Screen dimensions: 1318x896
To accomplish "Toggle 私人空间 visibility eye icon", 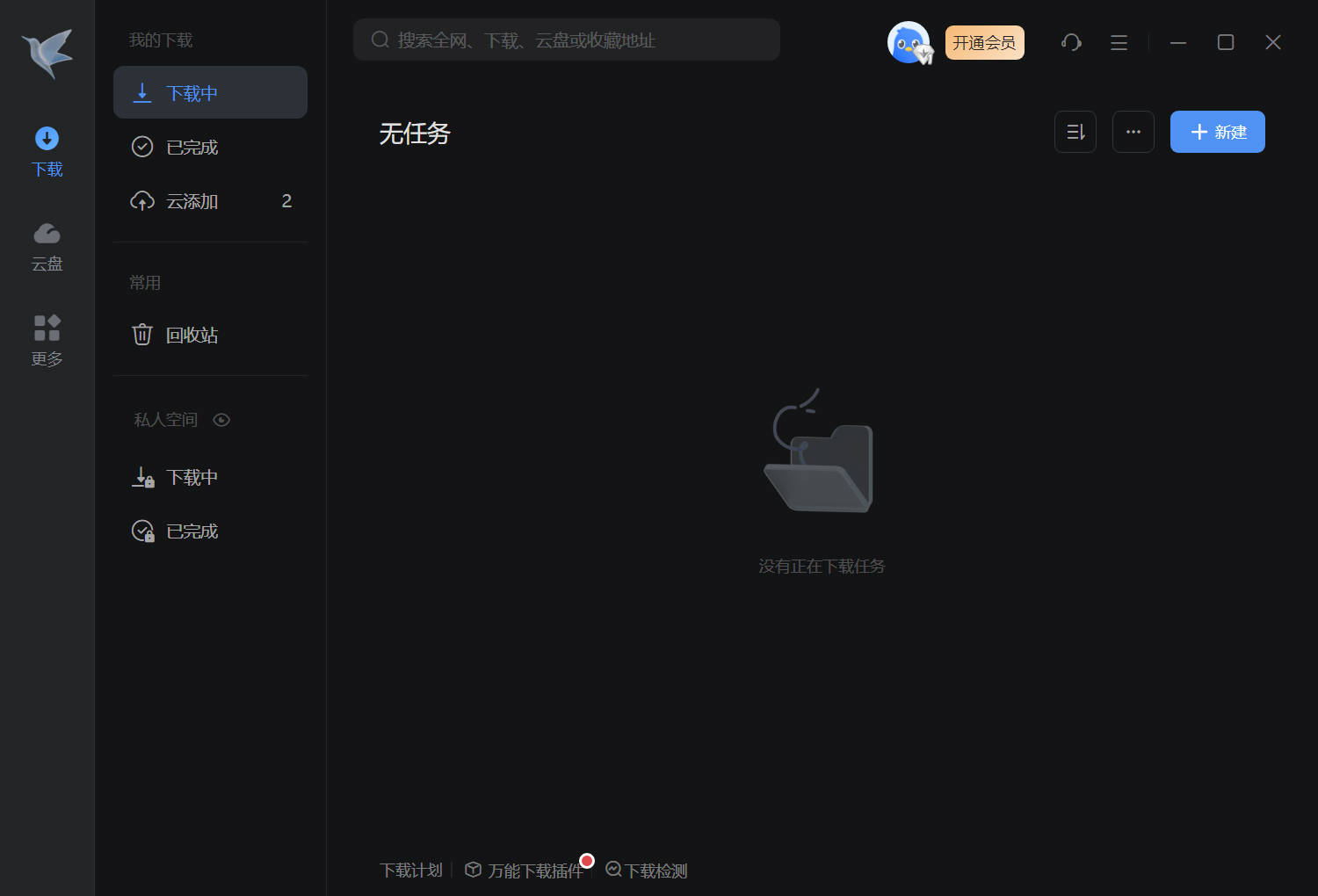I will click(221, 420).
